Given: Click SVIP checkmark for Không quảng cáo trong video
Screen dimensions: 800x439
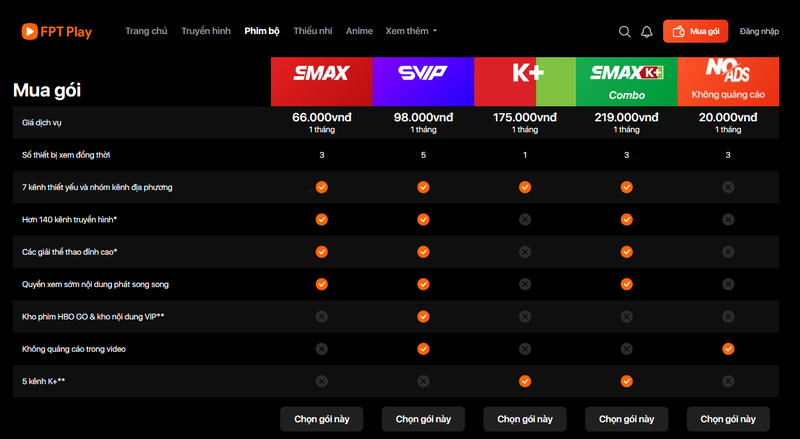Looking at the screenshot, I should 423,349.
